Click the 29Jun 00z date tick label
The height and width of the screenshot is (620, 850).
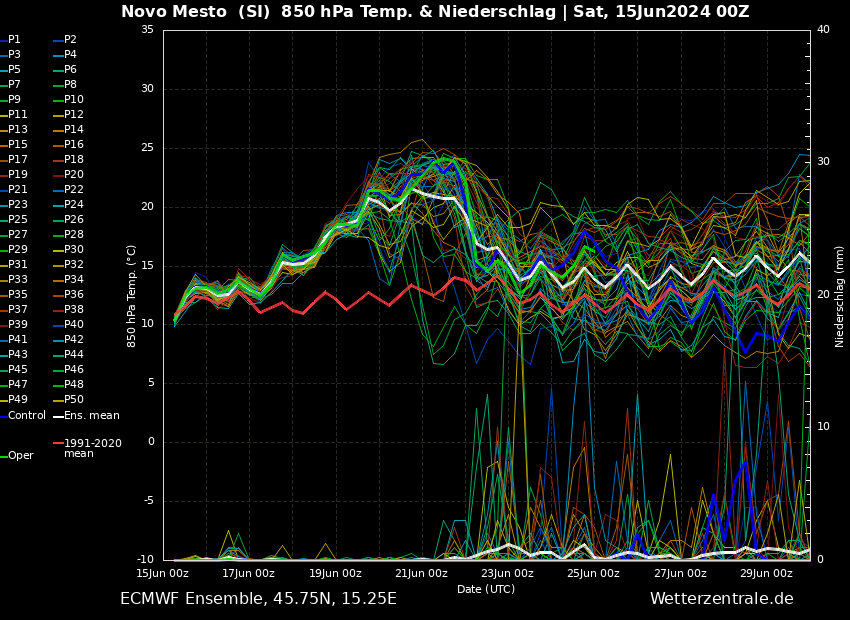[766, 574]
